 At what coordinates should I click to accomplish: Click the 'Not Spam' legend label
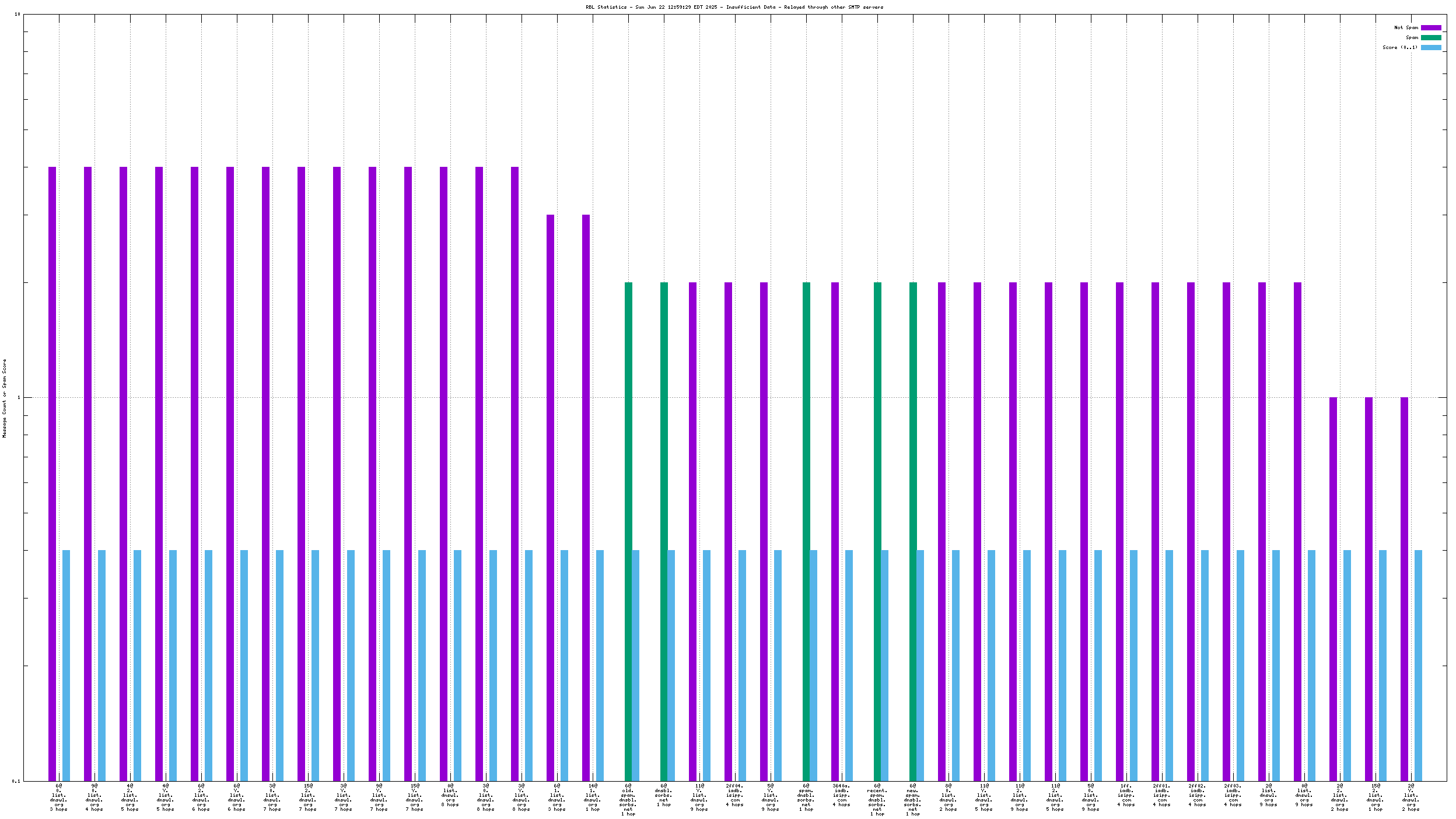tap(1405, 27)
